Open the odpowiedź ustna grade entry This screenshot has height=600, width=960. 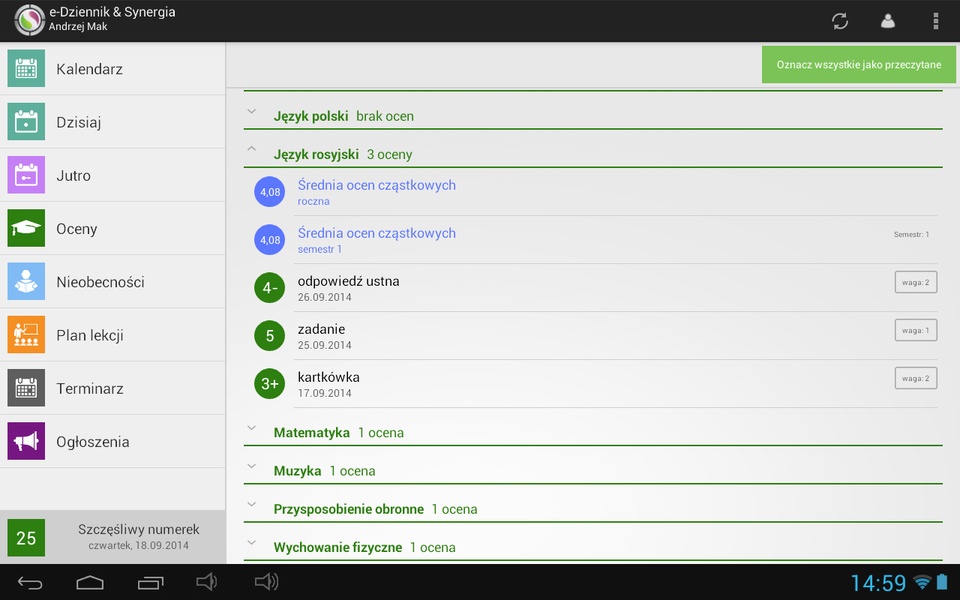click(593, 288)
